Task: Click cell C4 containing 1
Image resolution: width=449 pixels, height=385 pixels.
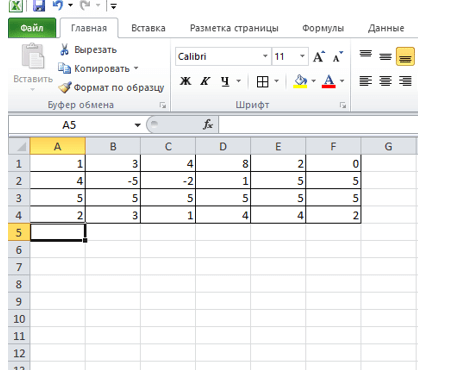Action: [168, 215]
